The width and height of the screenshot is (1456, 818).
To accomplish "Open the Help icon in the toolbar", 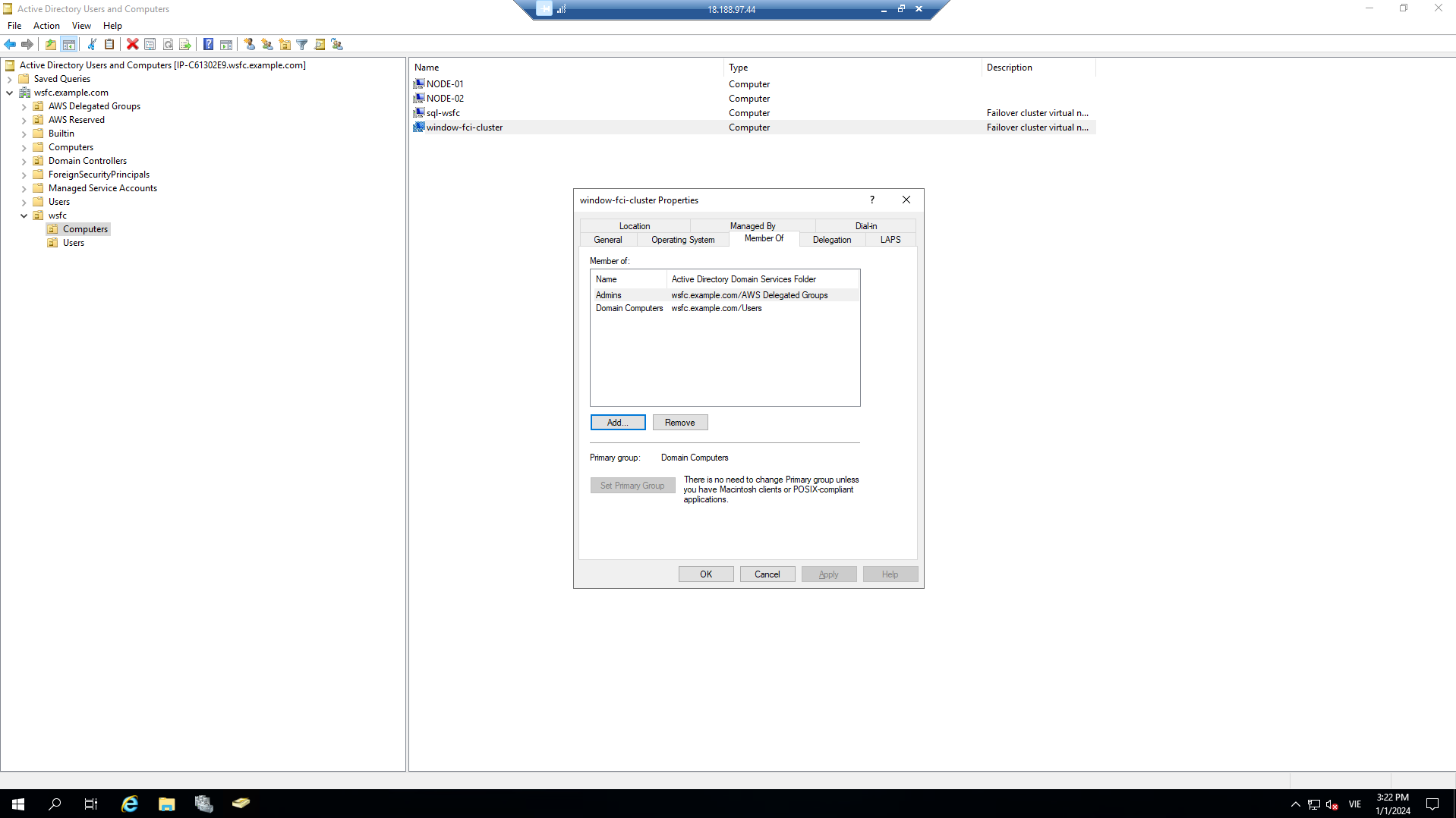I will pyautogui.click(x=208, y=44).
